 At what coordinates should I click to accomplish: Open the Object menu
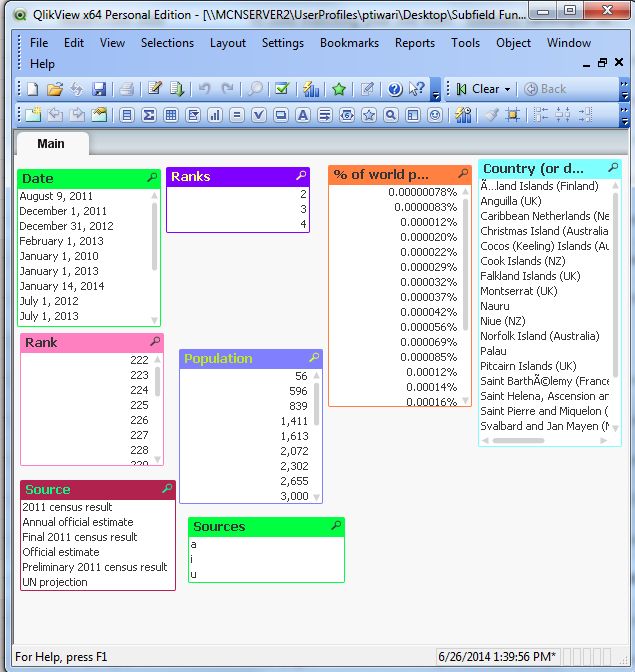pyautogui.click(x=513, y=43)
